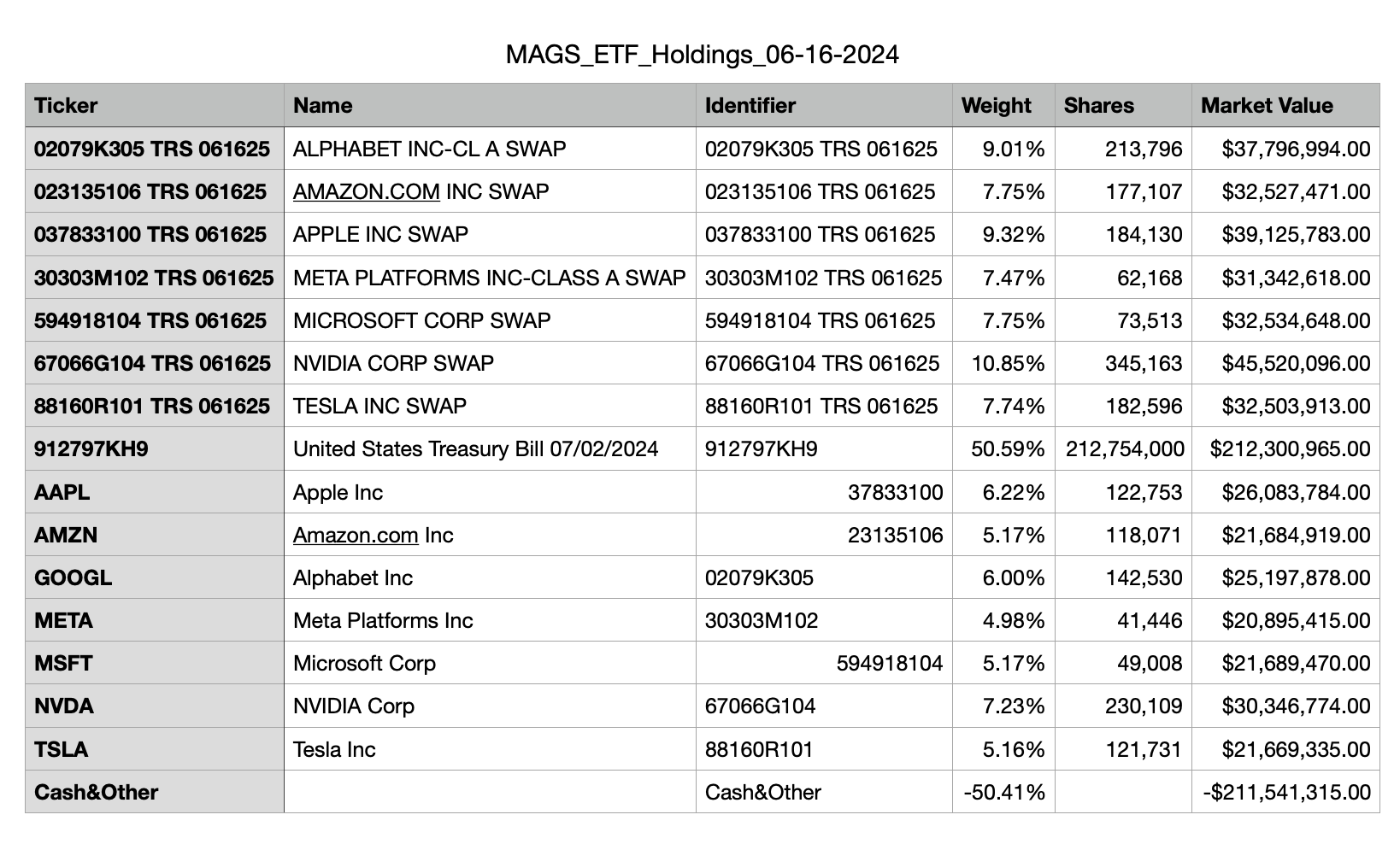
Task: Click the Weight column header
Action: pos(1003,105)
